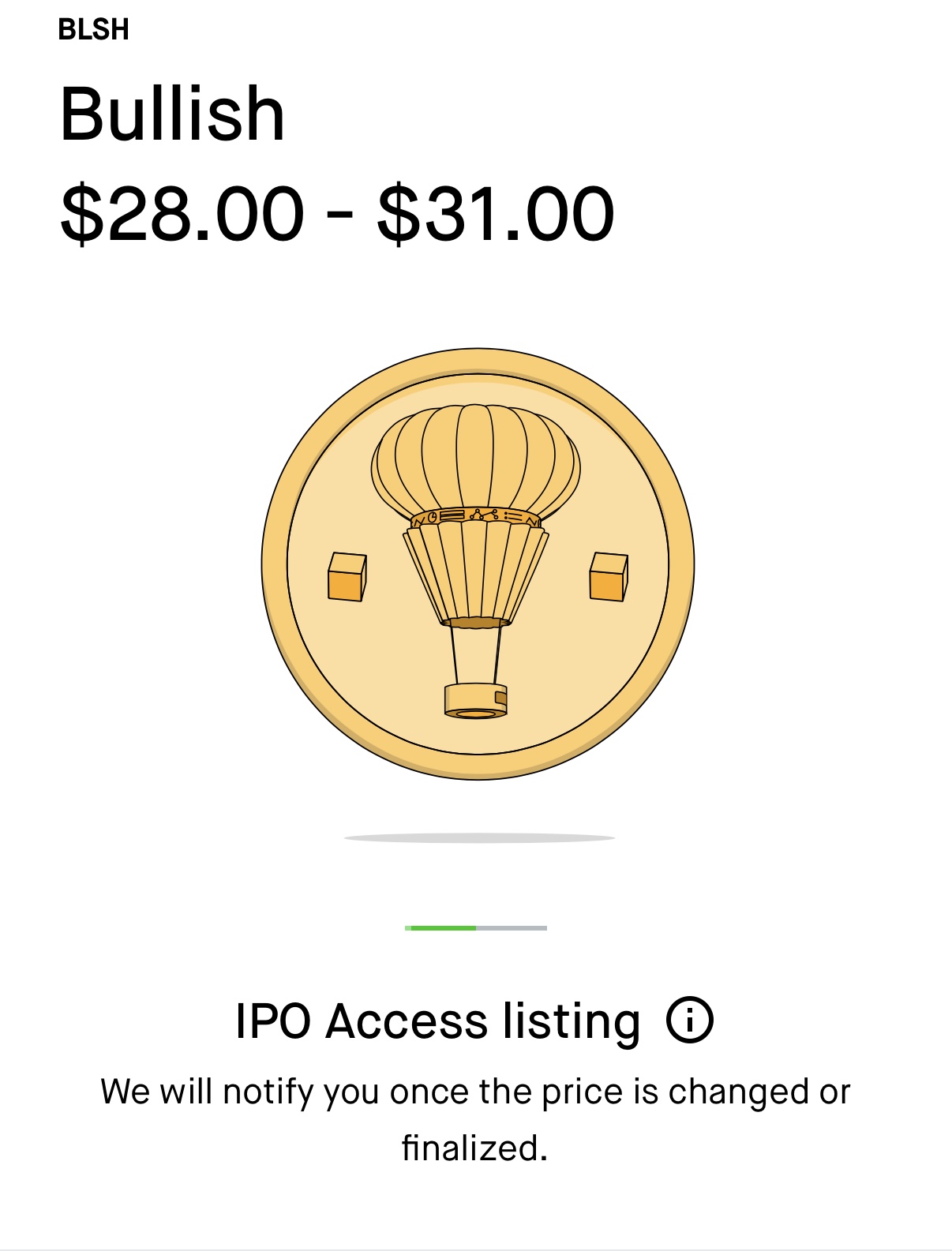Viewport: 952px width, 1251px height.
Task: Click the hot air balloon dome
Action: click(x=475, y=458)
